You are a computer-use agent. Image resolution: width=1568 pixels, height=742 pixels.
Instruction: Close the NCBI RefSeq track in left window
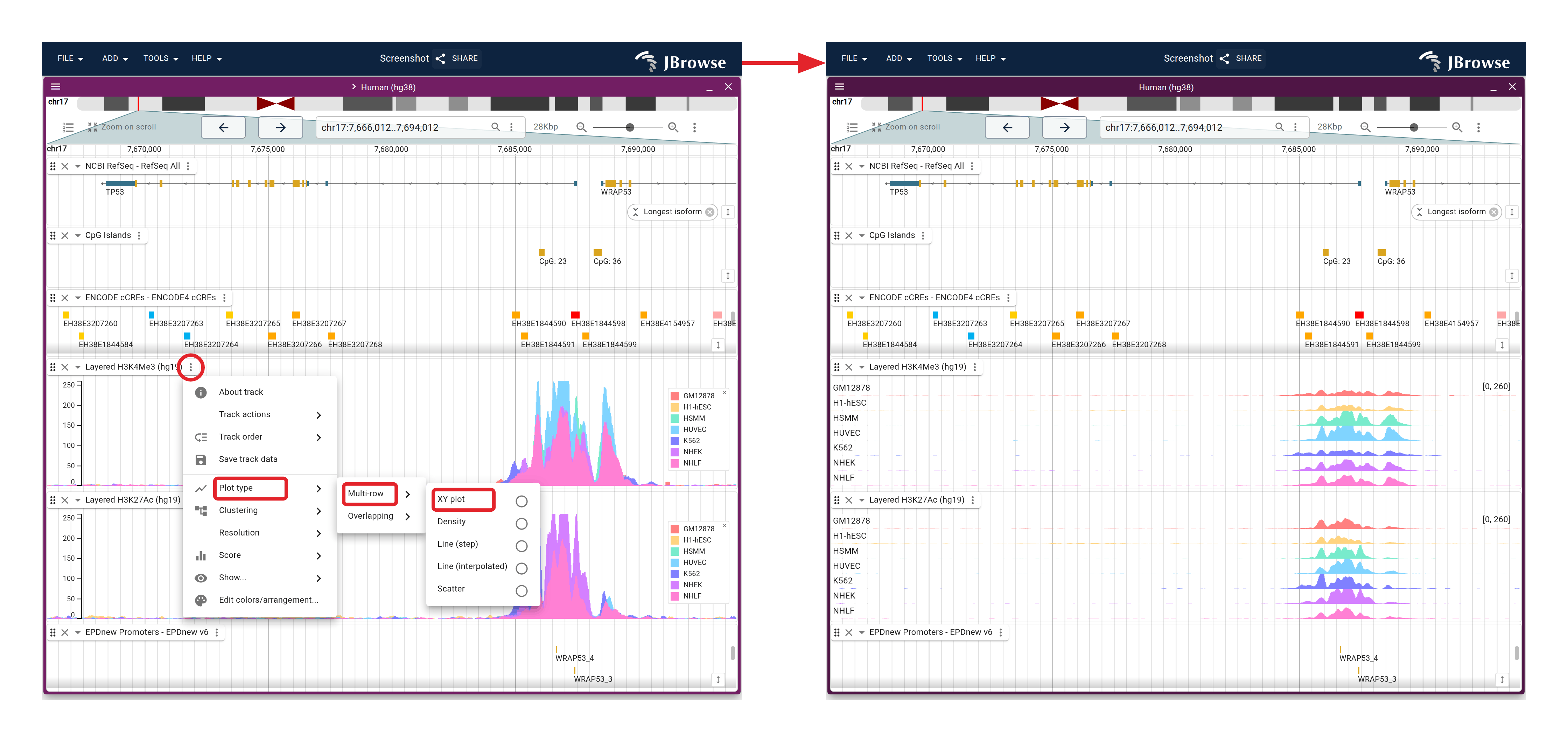point(64,166)
